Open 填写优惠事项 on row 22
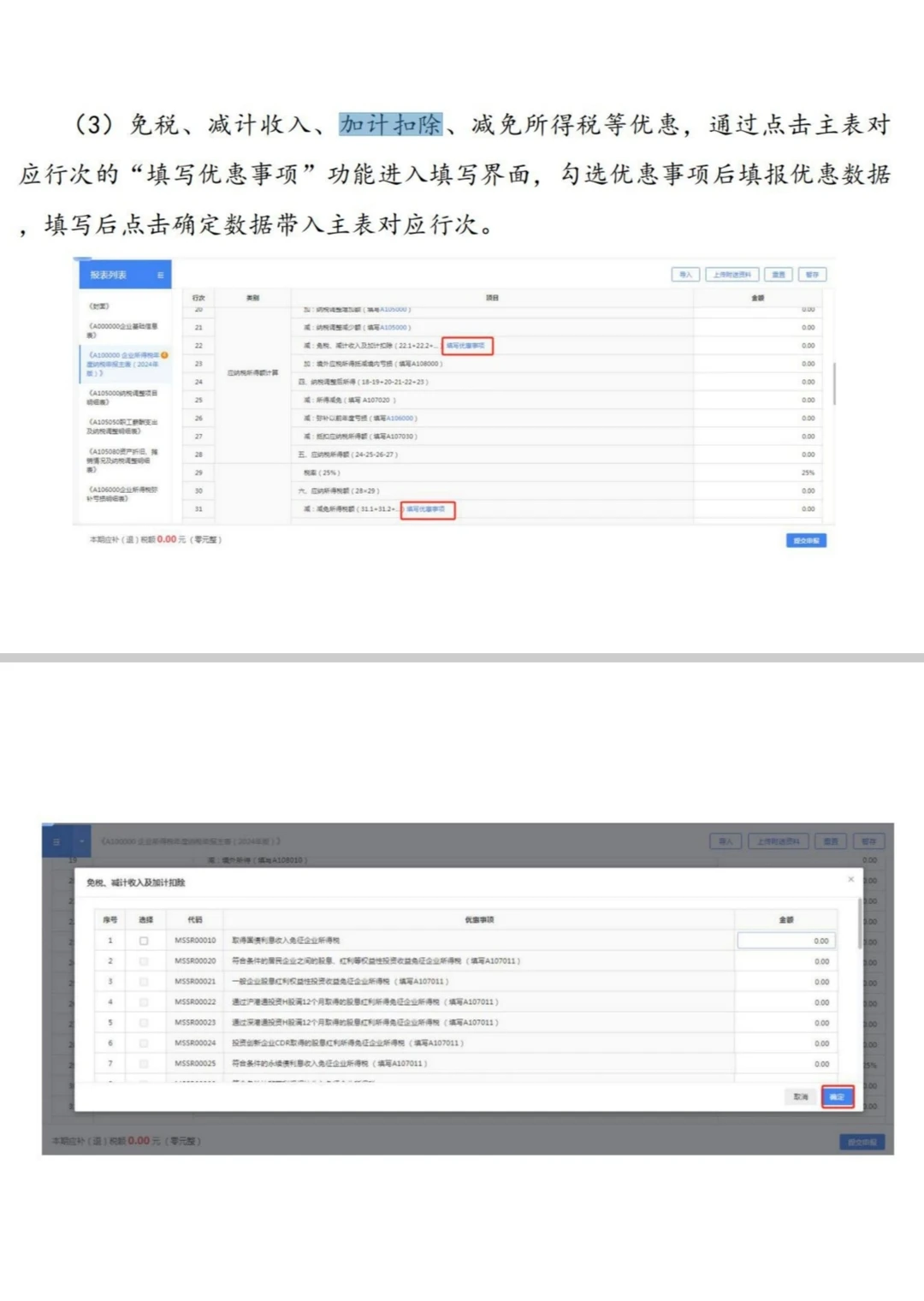Screen dimensions: 924x1301 (x=467, y=346)
